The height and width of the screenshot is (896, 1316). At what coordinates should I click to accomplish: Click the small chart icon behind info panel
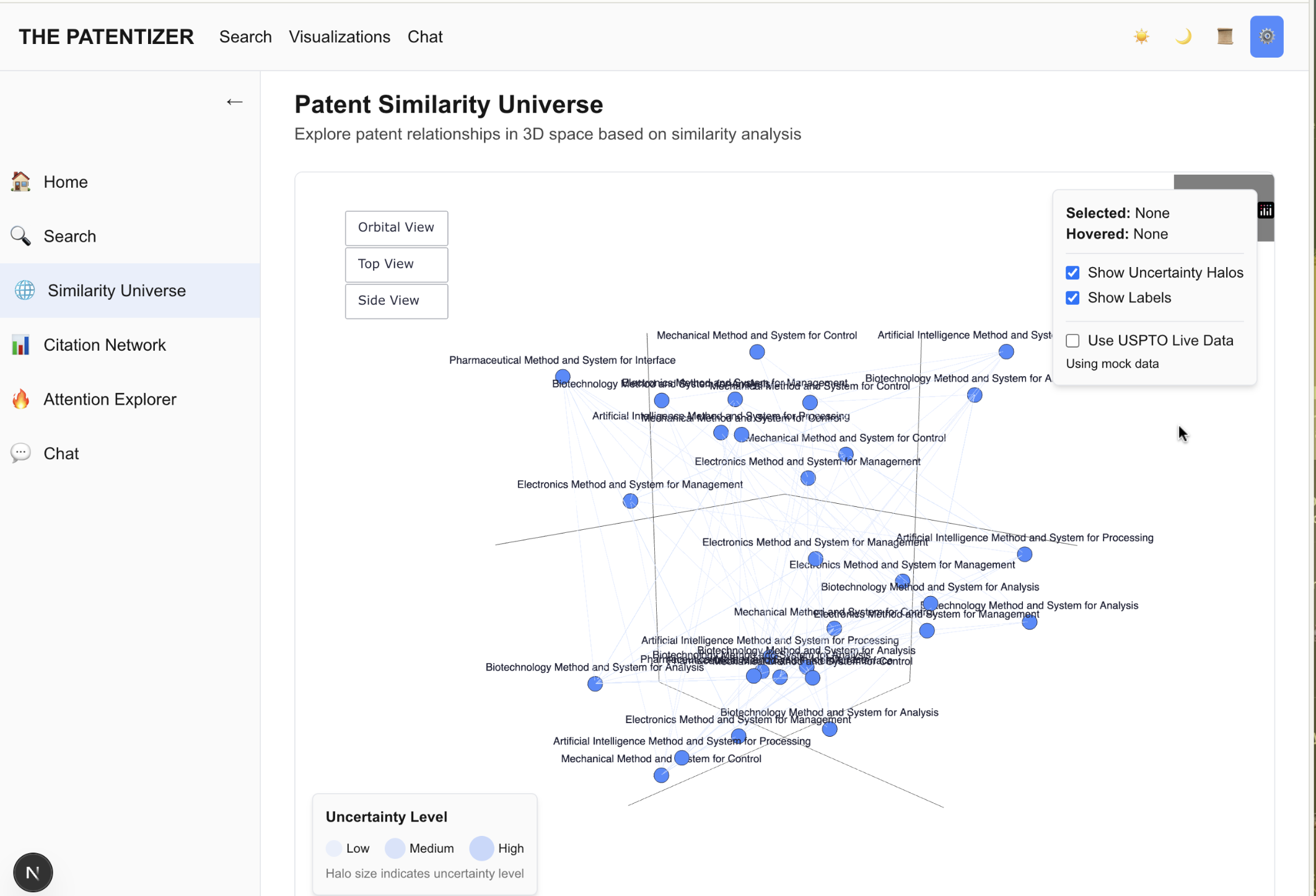click(1265, 211)
